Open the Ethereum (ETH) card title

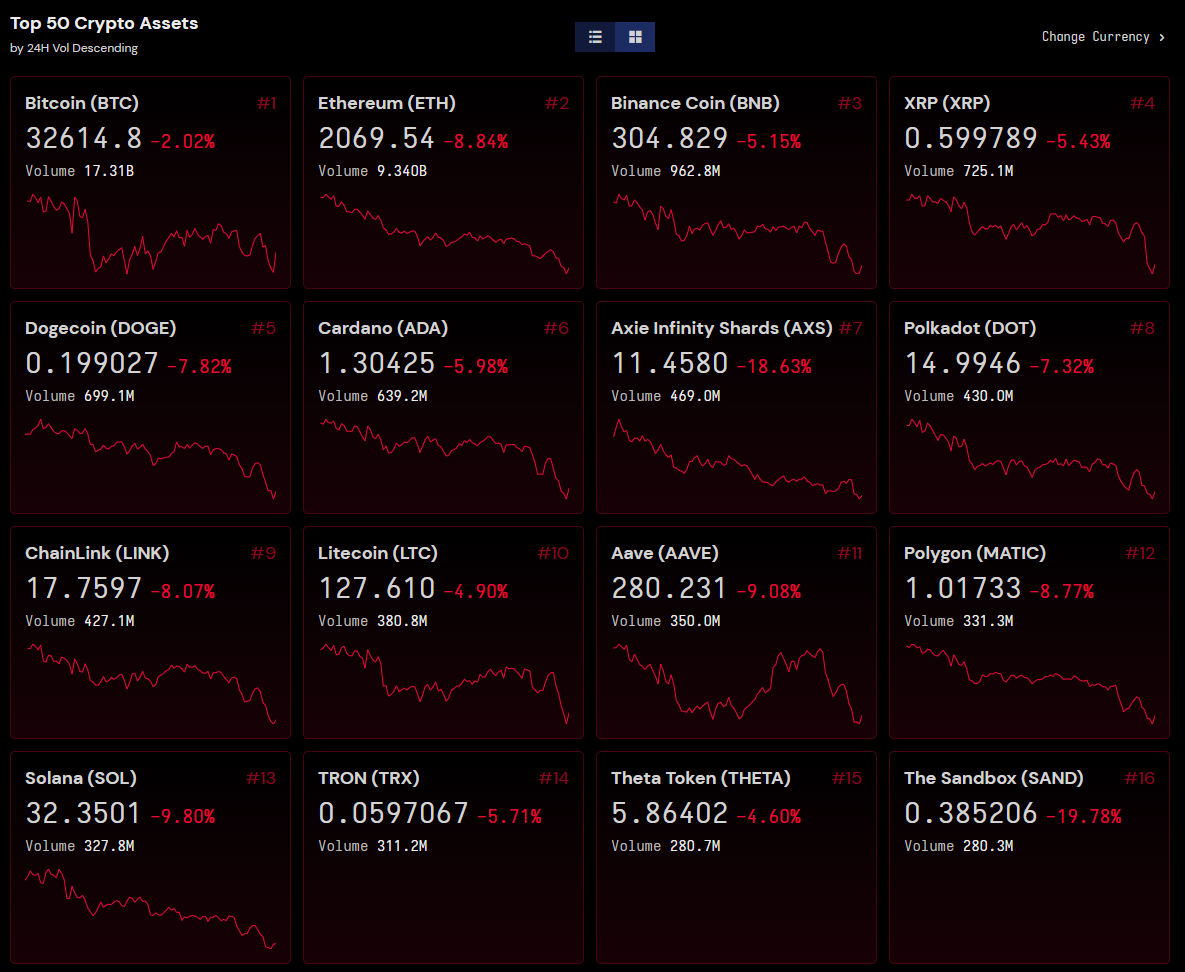point(387,103)
